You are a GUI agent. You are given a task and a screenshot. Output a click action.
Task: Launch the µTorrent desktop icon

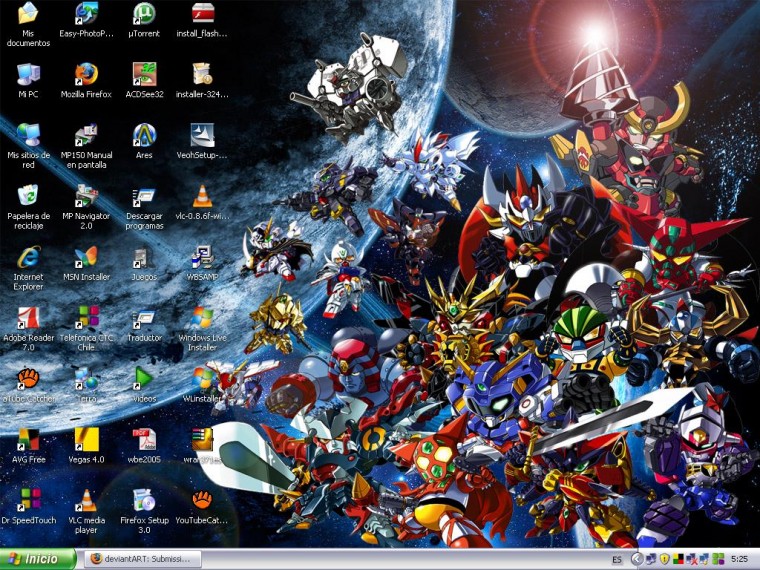coord(144,13)
